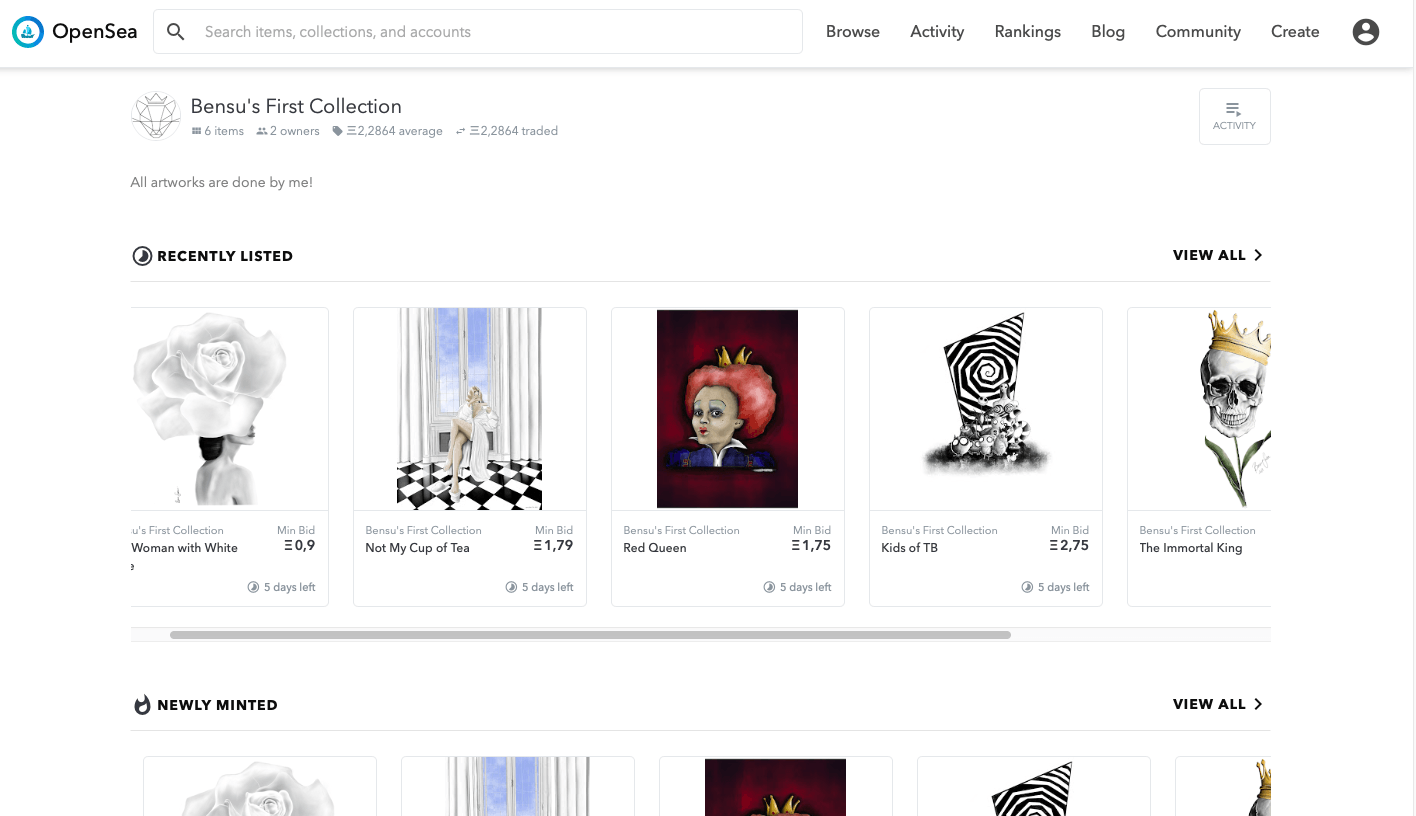Image resolution: width=1416 pixels, height=816 pixels.
Task: Click the search magnifier icon
Action: pyautogui.click(x=176, y=32)
